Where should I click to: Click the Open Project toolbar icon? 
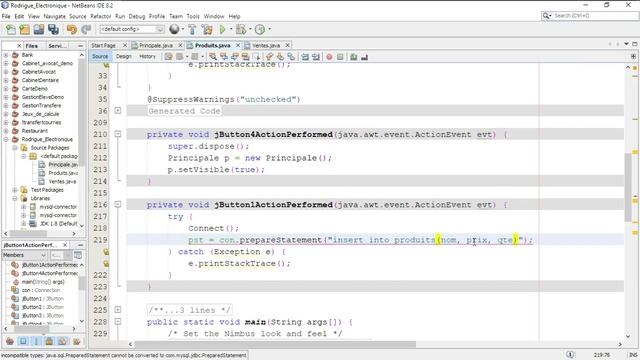[x=39, y=29]
